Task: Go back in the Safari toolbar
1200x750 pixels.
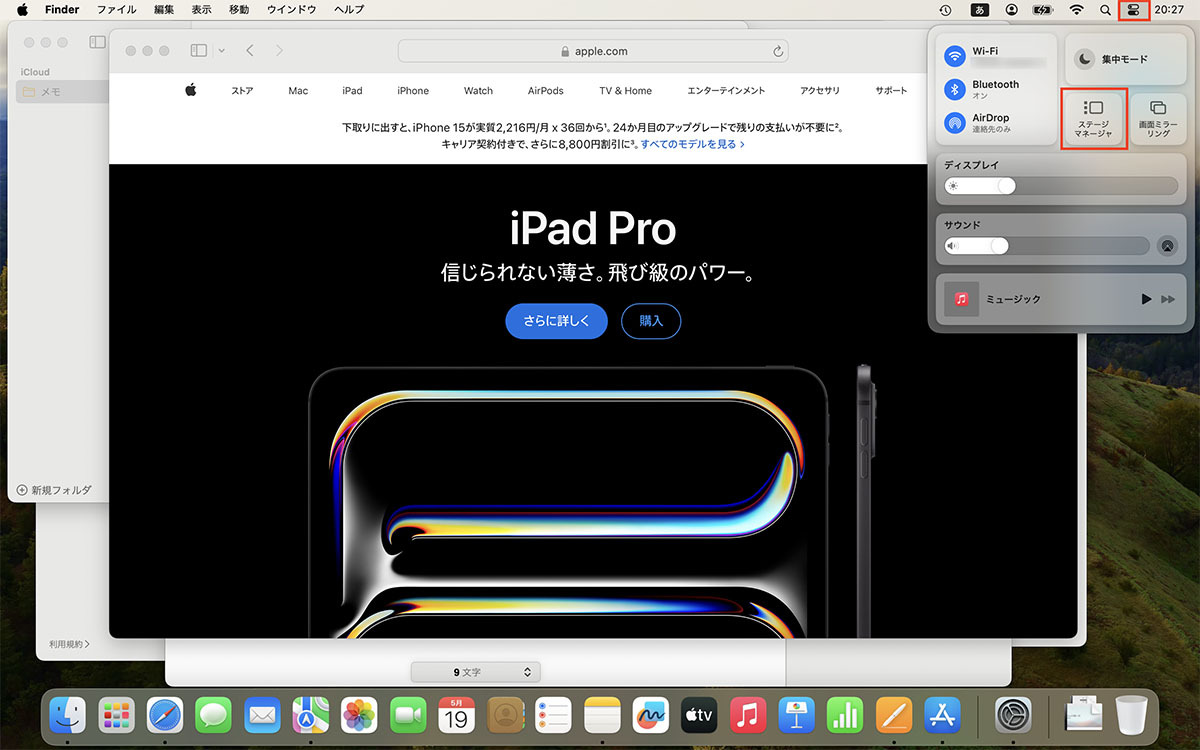Action: pos(250,50)
